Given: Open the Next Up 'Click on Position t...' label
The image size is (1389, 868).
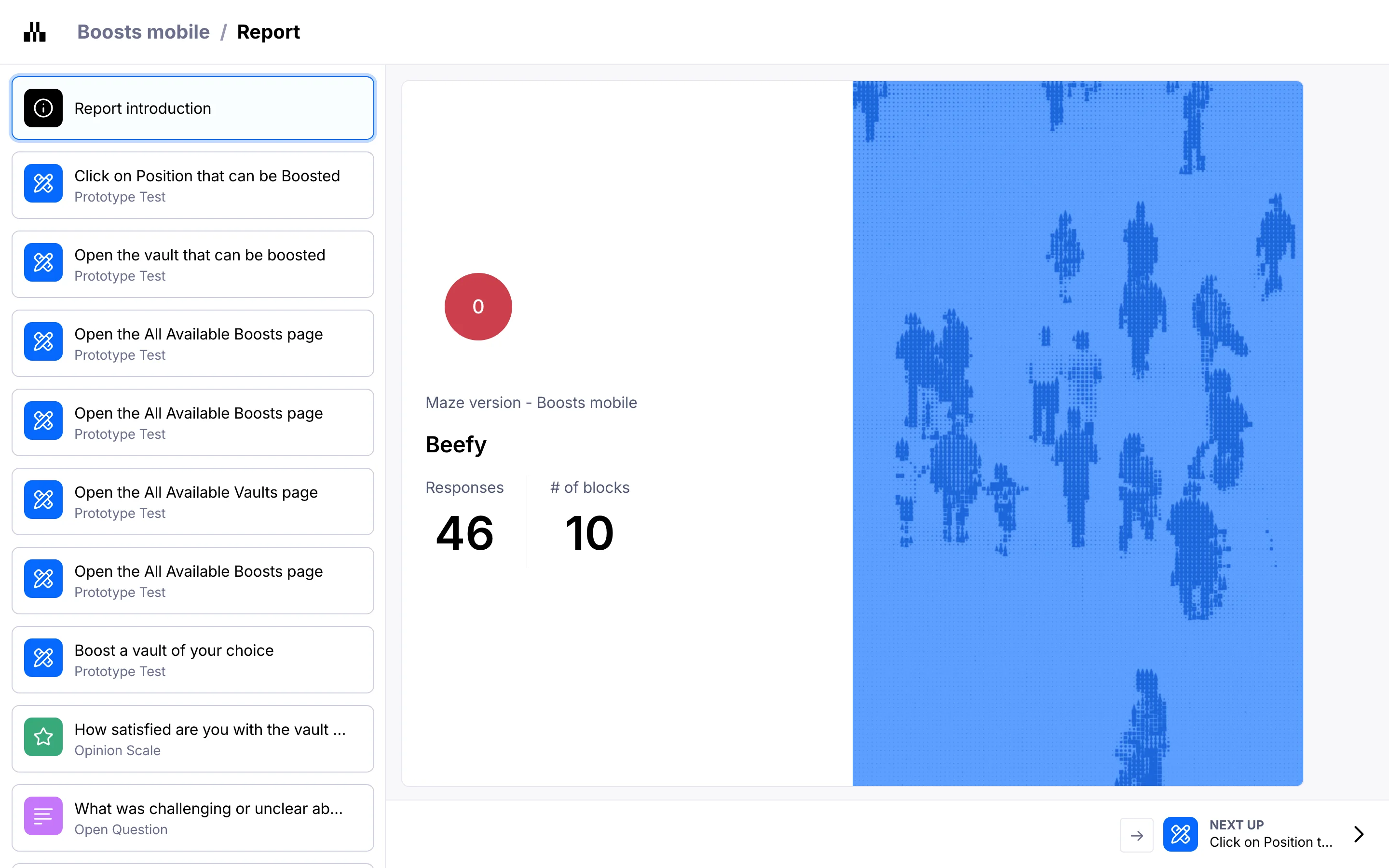Looking at the screenshot, I should 1271,842.
